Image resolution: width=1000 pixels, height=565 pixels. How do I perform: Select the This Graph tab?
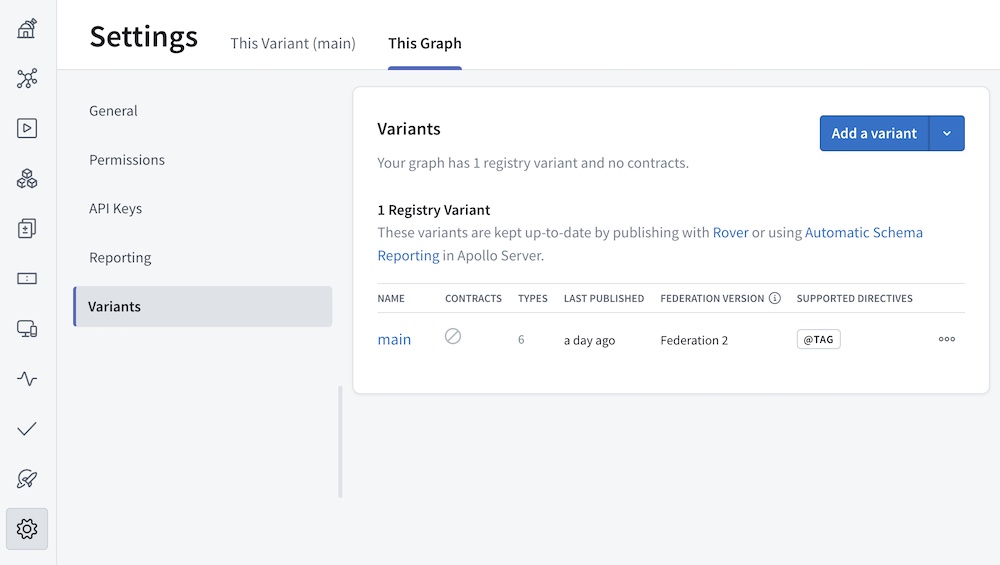tap(425, 43)
